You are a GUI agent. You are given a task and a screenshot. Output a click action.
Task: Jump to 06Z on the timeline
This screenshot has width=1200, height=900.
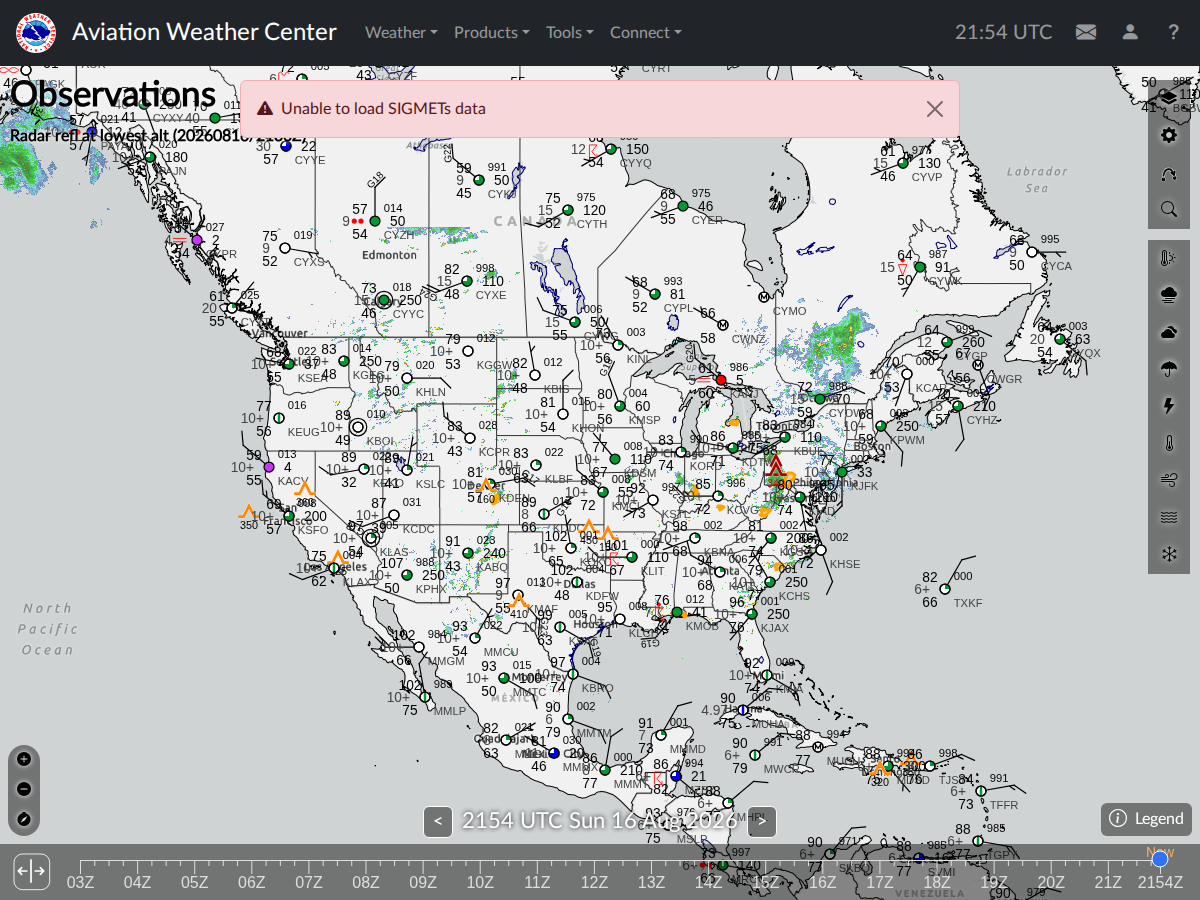(x=252, y=881)
